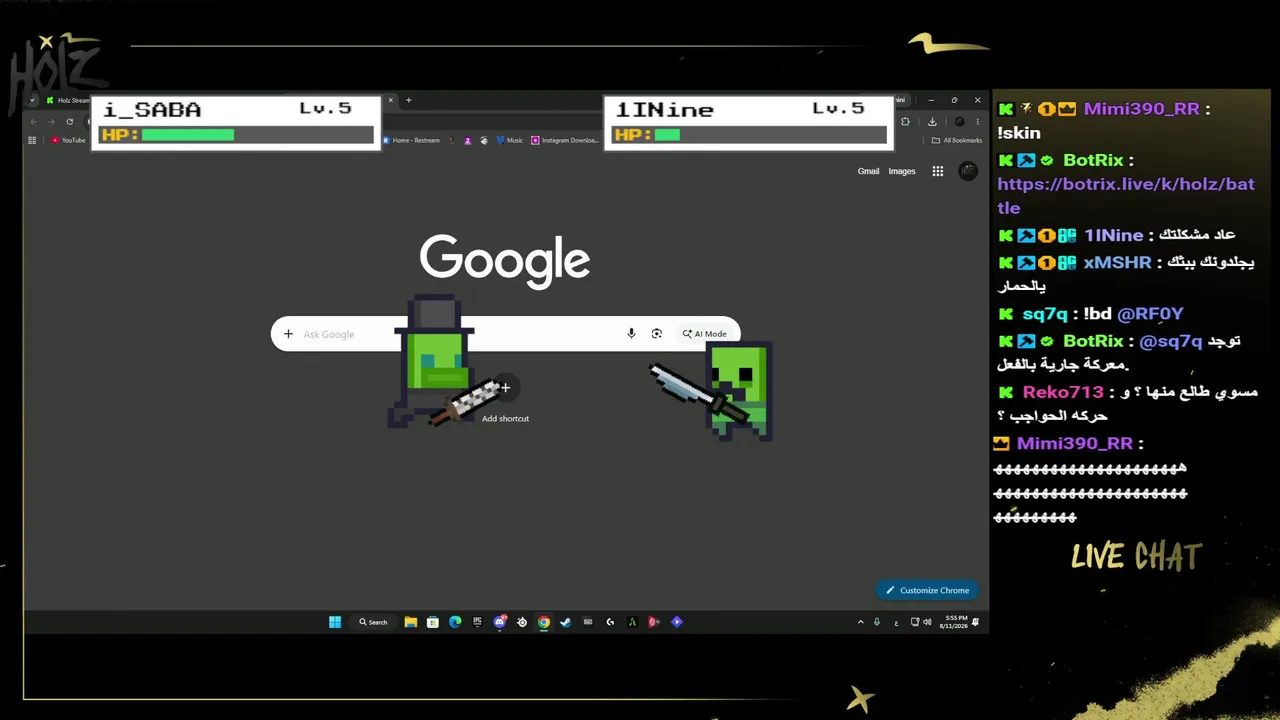Image resolution: width=1280 pixels, height=720 pixels.
Task: Reload the page in Chrome
Action: (69, 122)
